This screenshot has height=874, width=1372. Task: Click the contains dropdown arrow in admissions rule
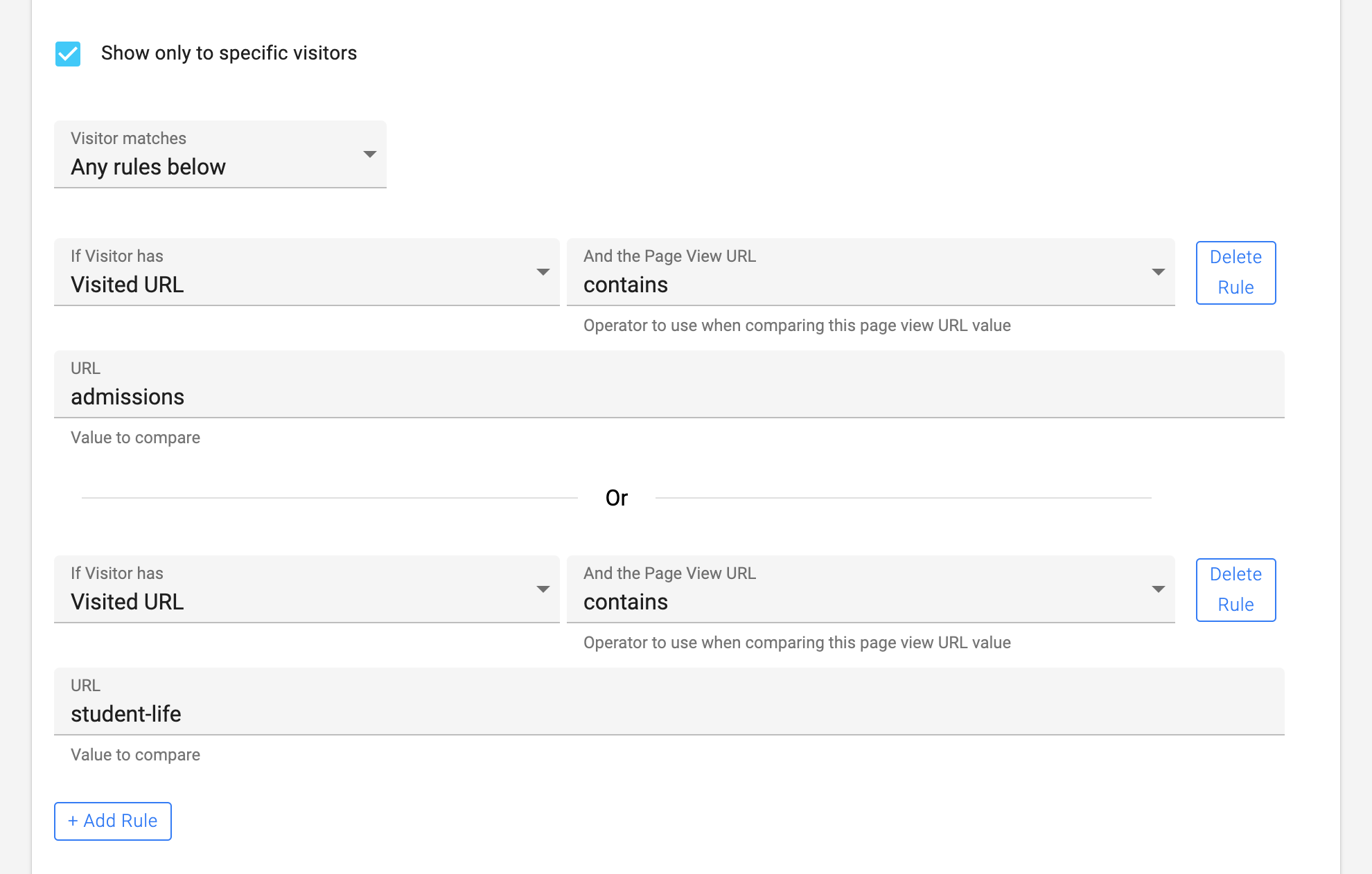click(1158, 272)
